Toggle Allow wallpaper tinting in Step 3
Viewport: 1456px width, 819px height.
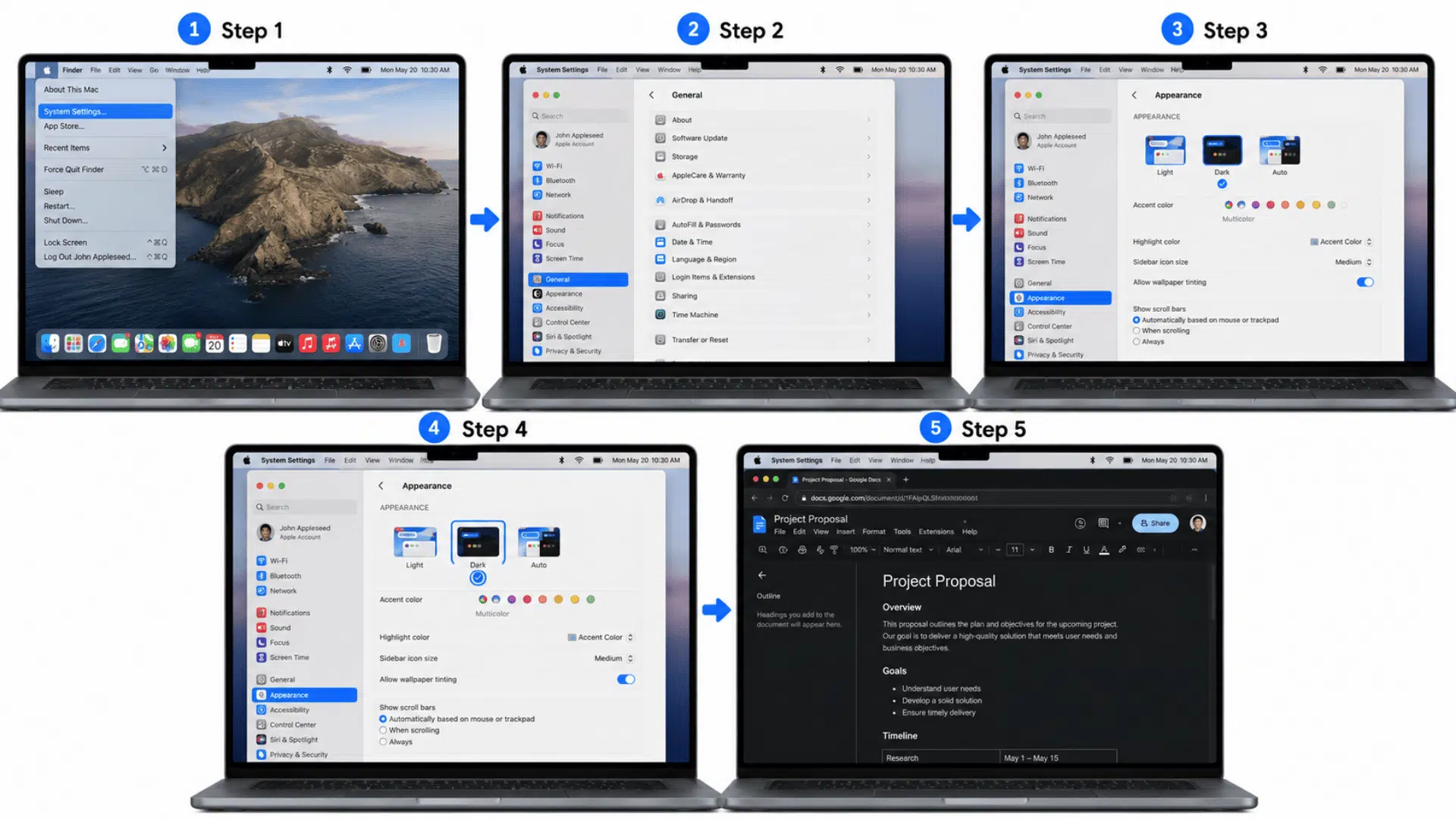pyautogui.click(x=1365, y=282)
